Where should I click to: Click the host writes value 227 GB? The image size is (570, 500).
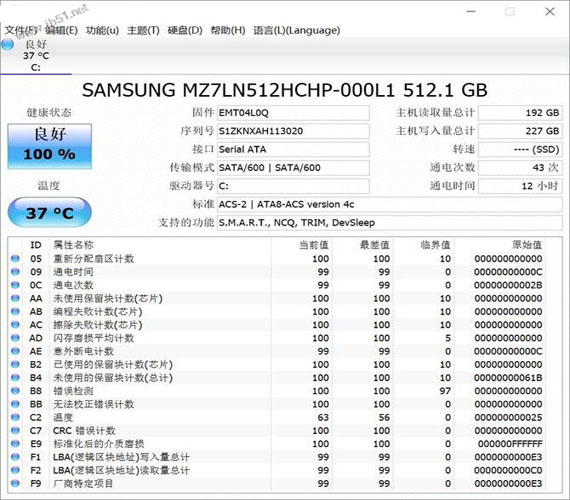tap(520, 131)
